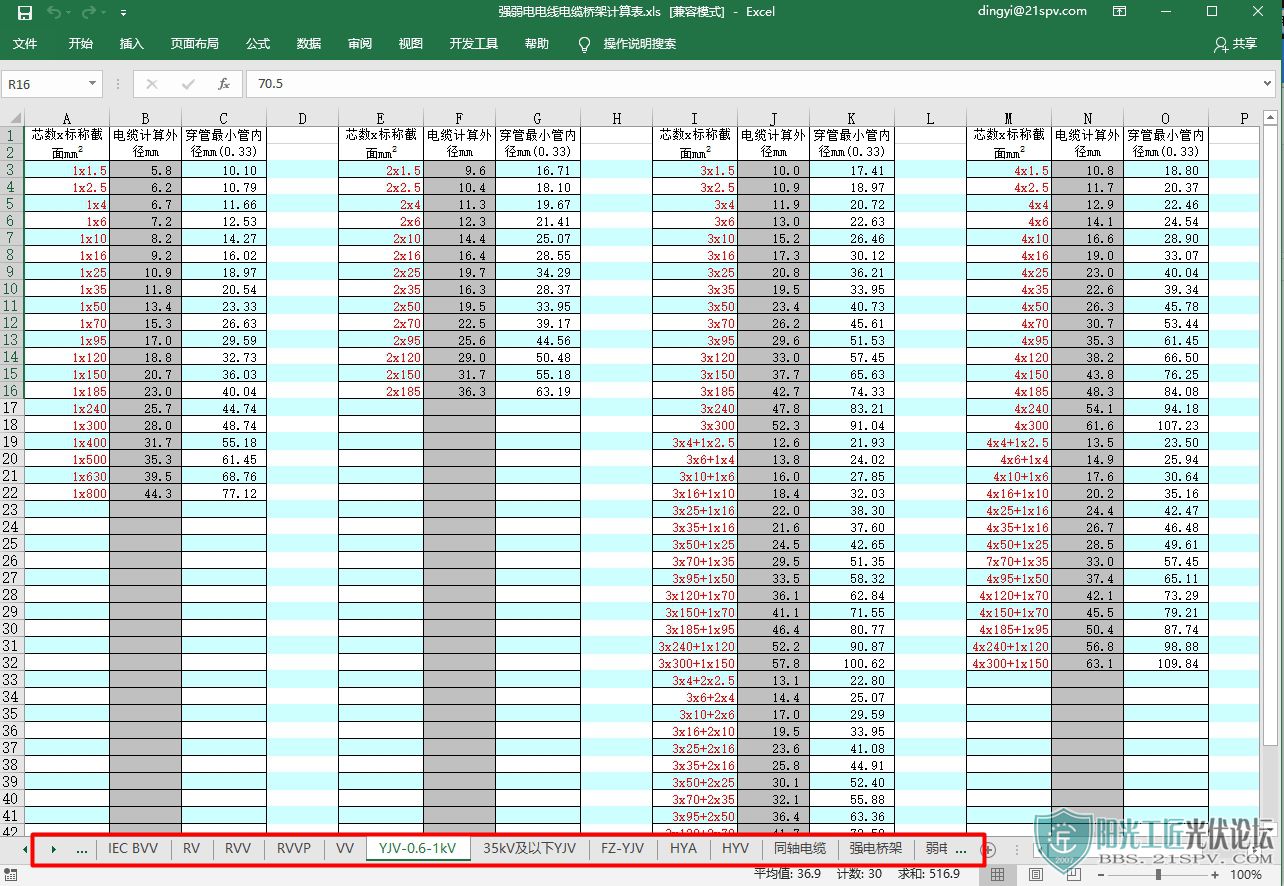
Task: Click the Name Box showing R16
Action: point(44,85)
